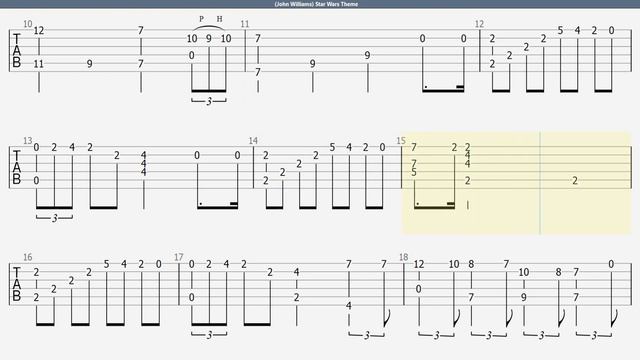Select measure number 14
This screenshot has width=640, height=360.
(x=253, y=141)
